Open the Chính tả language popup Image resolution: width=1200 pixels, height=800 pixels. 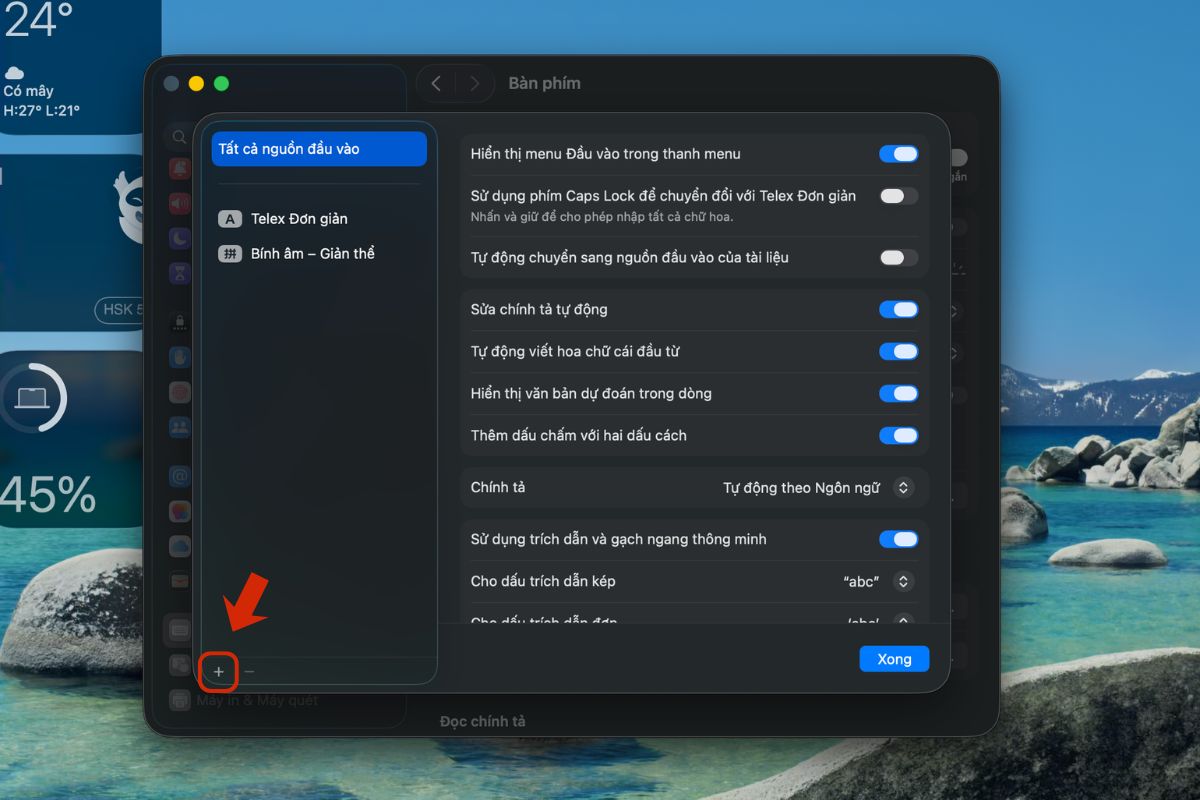coord(903,488)
